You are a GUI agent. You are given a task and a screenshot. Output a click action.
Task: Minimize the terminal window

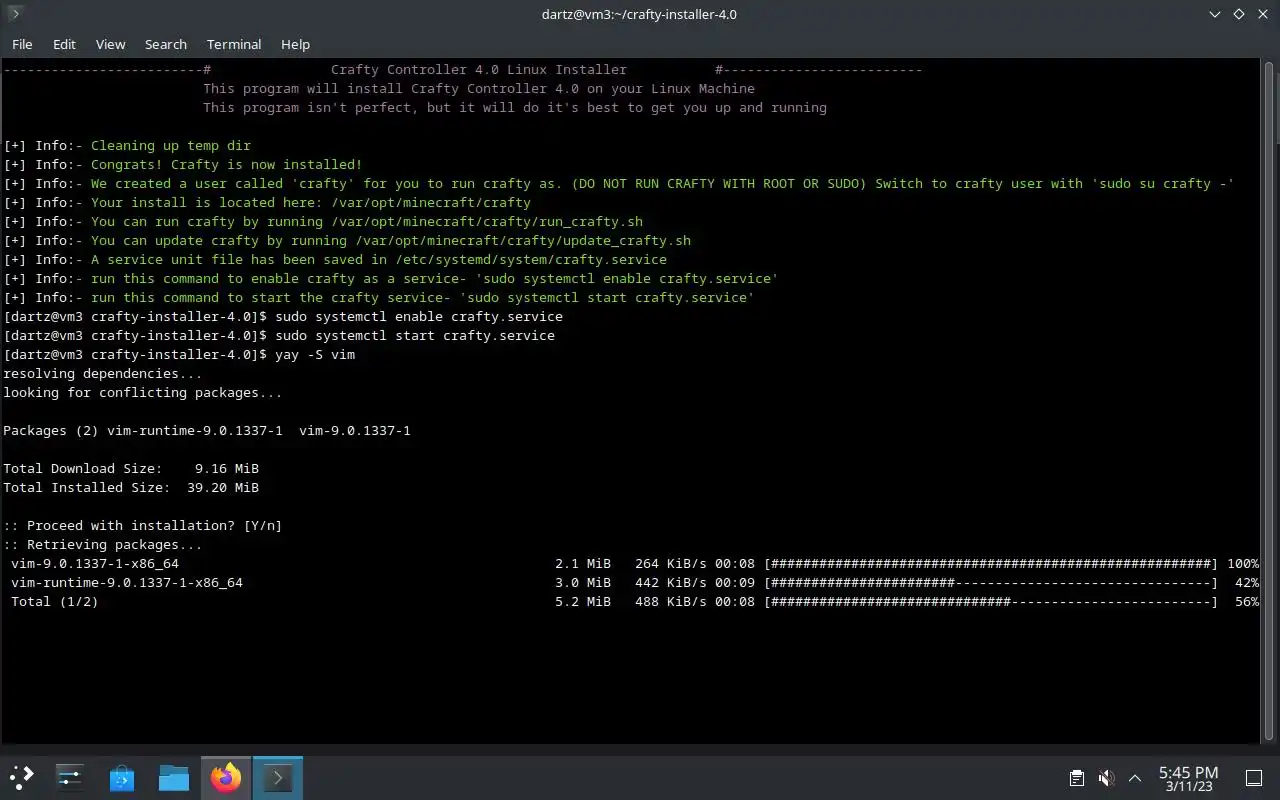tap(1215, 14)
